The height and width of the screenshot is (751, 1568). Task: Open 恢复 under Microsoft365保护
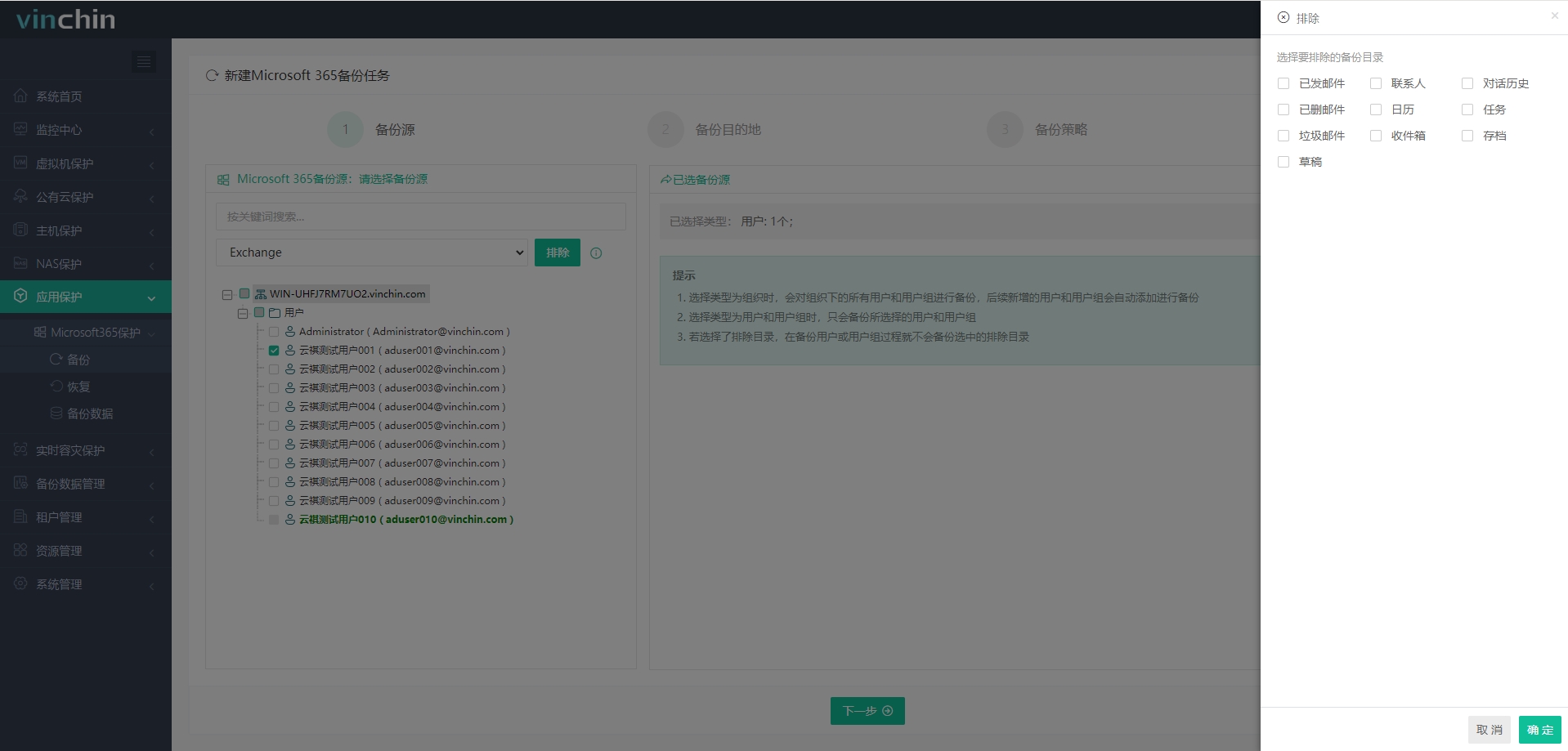(86, 387)
